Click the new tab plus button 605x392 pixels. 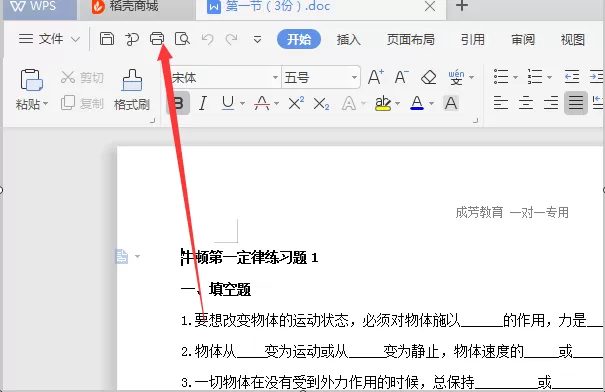[462, 5]
